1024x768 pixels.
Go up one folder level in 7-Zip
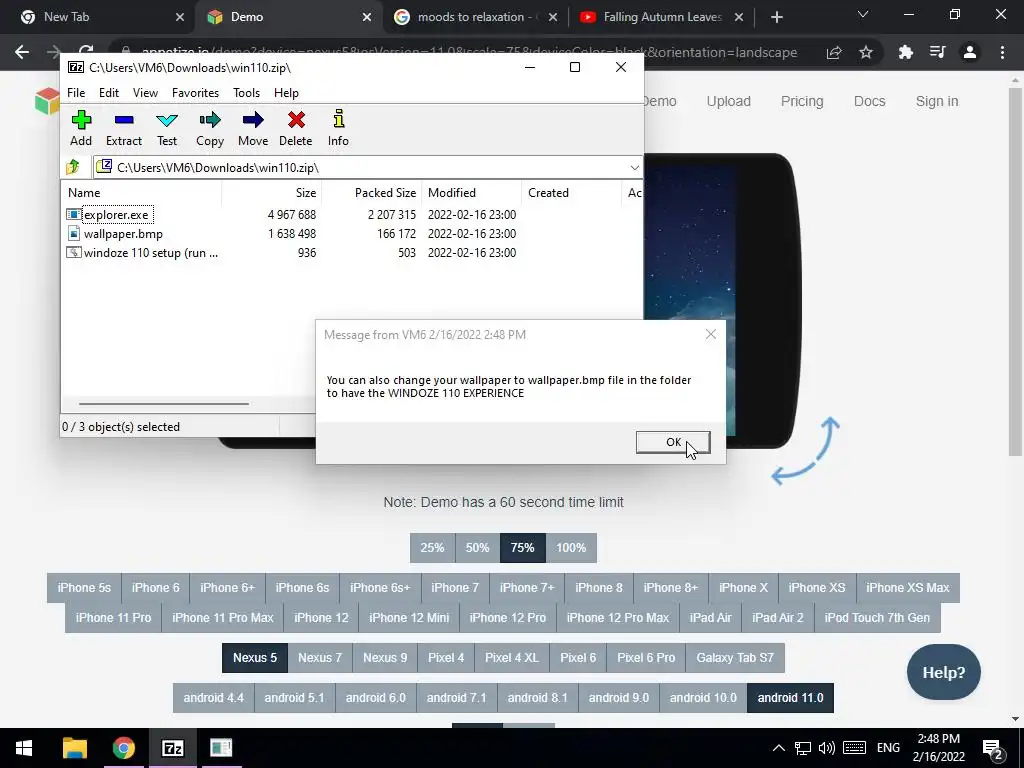tap(73, 167)
